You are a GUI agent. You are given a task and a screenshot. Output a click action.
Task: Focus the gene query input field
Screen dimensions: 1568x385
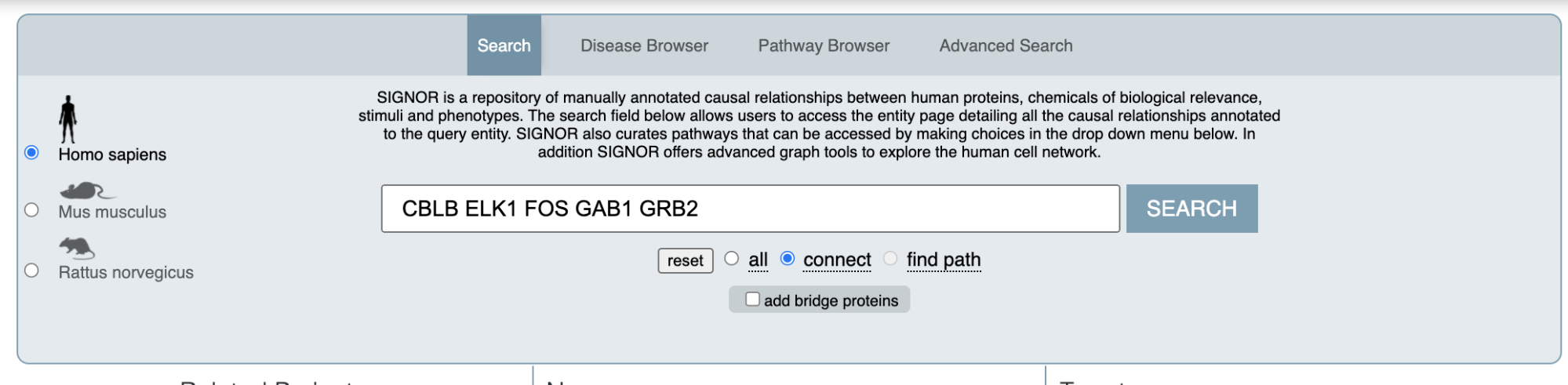click(751, 209)
